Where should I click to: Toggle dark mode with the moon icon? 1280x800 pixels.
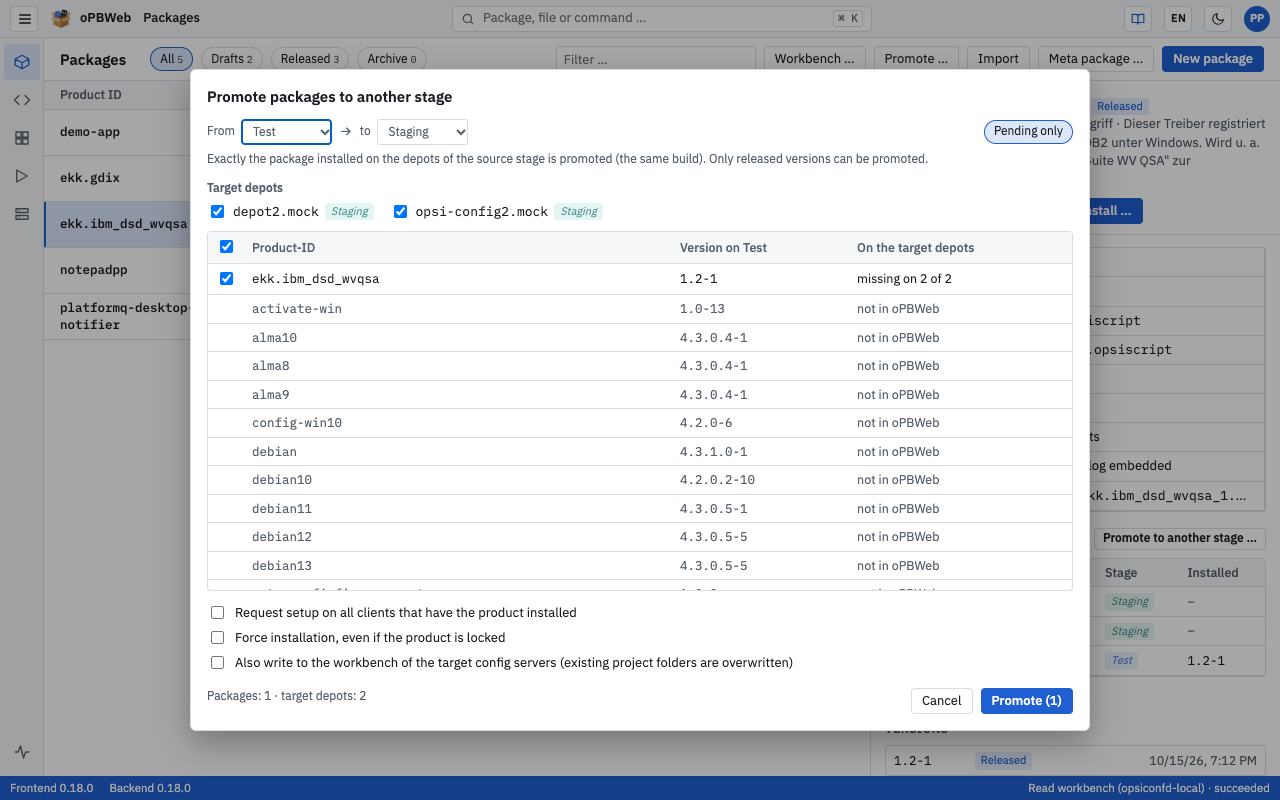1218,18
